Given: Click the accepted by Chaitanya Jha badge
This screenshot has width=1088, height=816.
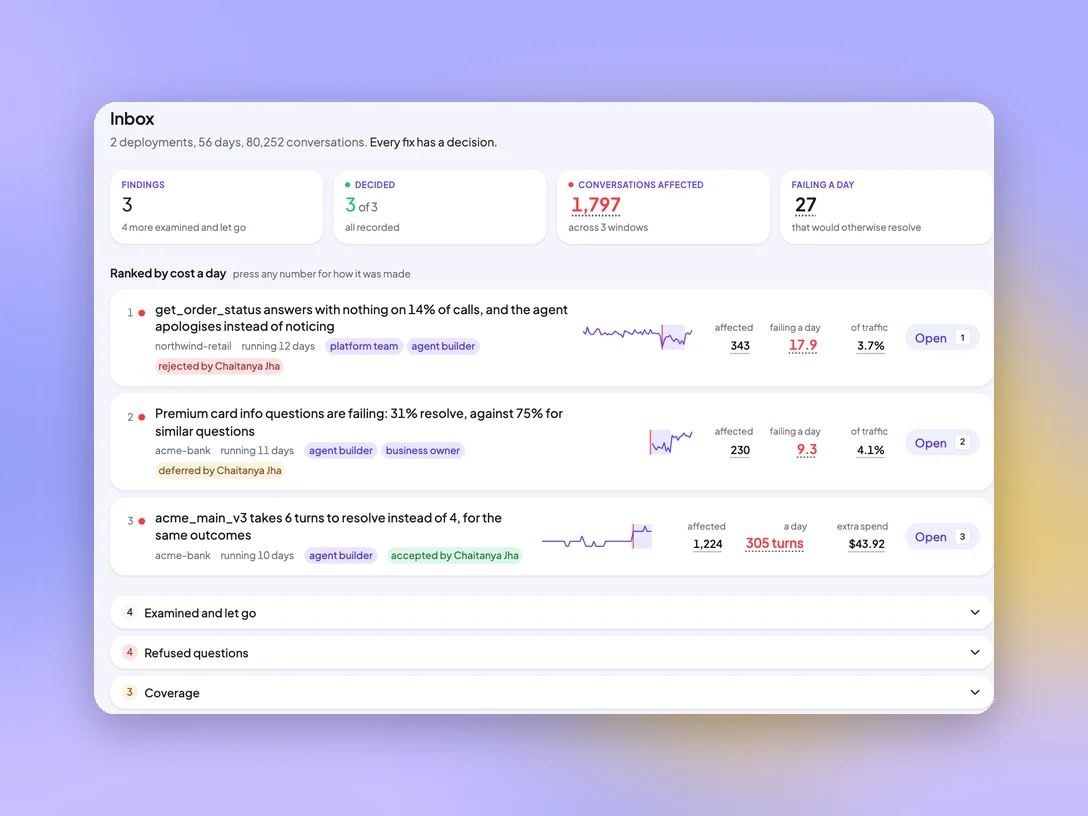Looking at the screenshot, I should point(454,555).
